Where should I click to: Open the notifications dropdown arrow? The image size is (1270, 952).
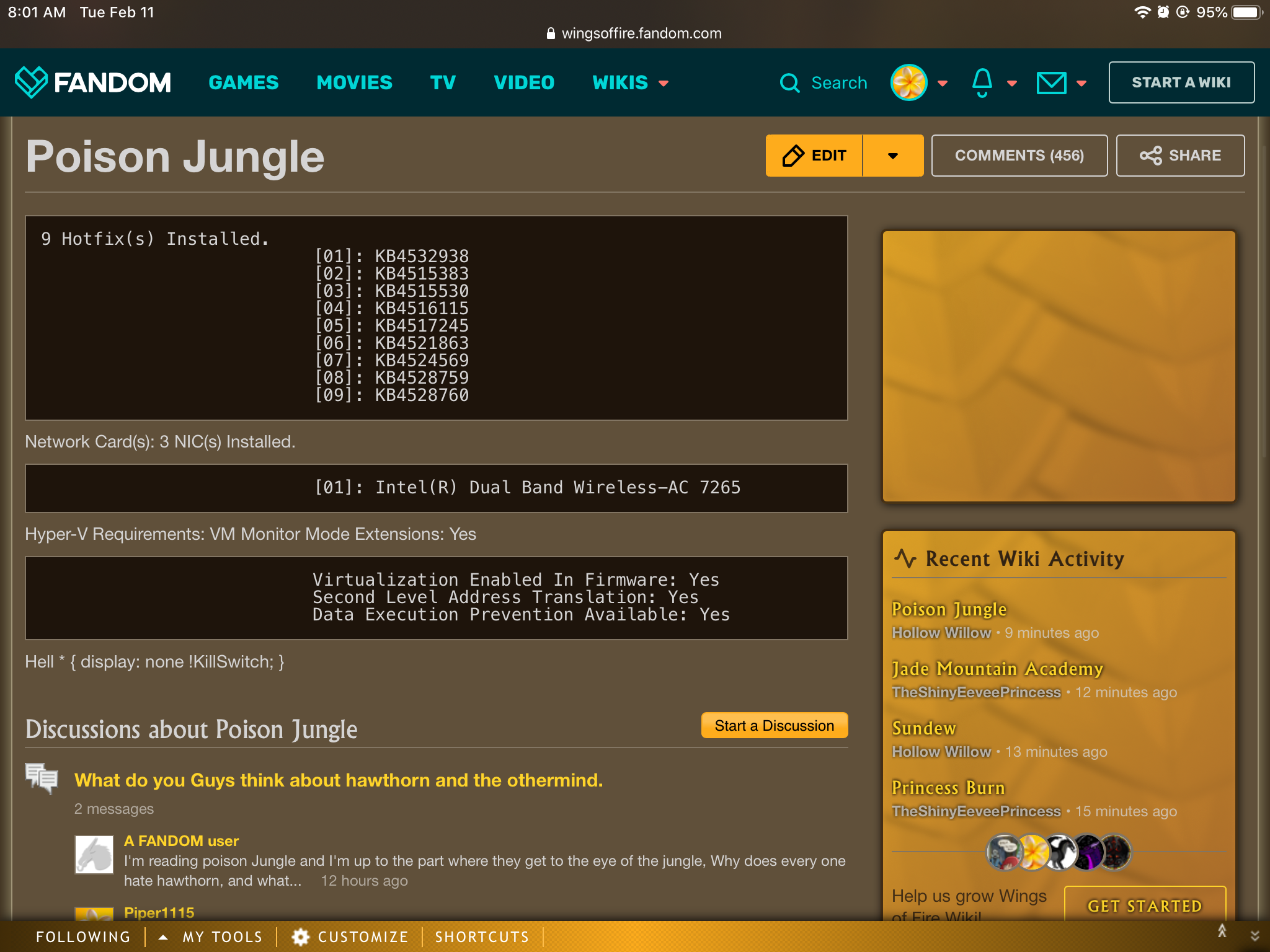pyautogui.click(x=1012, y=83)
